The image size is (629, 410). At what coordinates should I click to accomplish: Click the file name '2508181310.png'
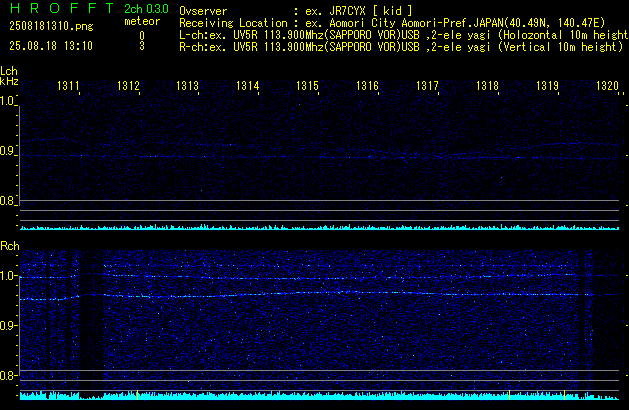point(51,26)
